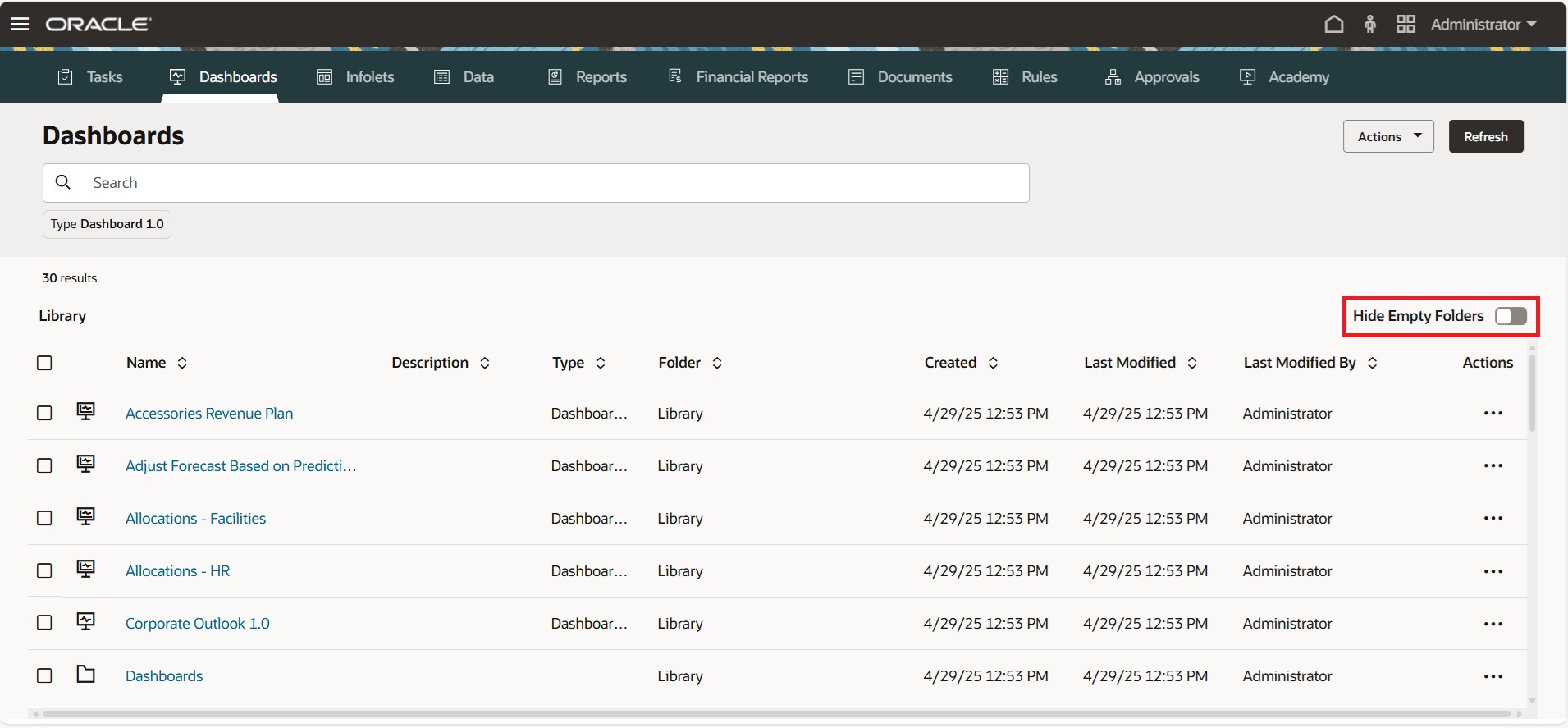
Task: Open the Tasks tab
Action: (90, 76)
